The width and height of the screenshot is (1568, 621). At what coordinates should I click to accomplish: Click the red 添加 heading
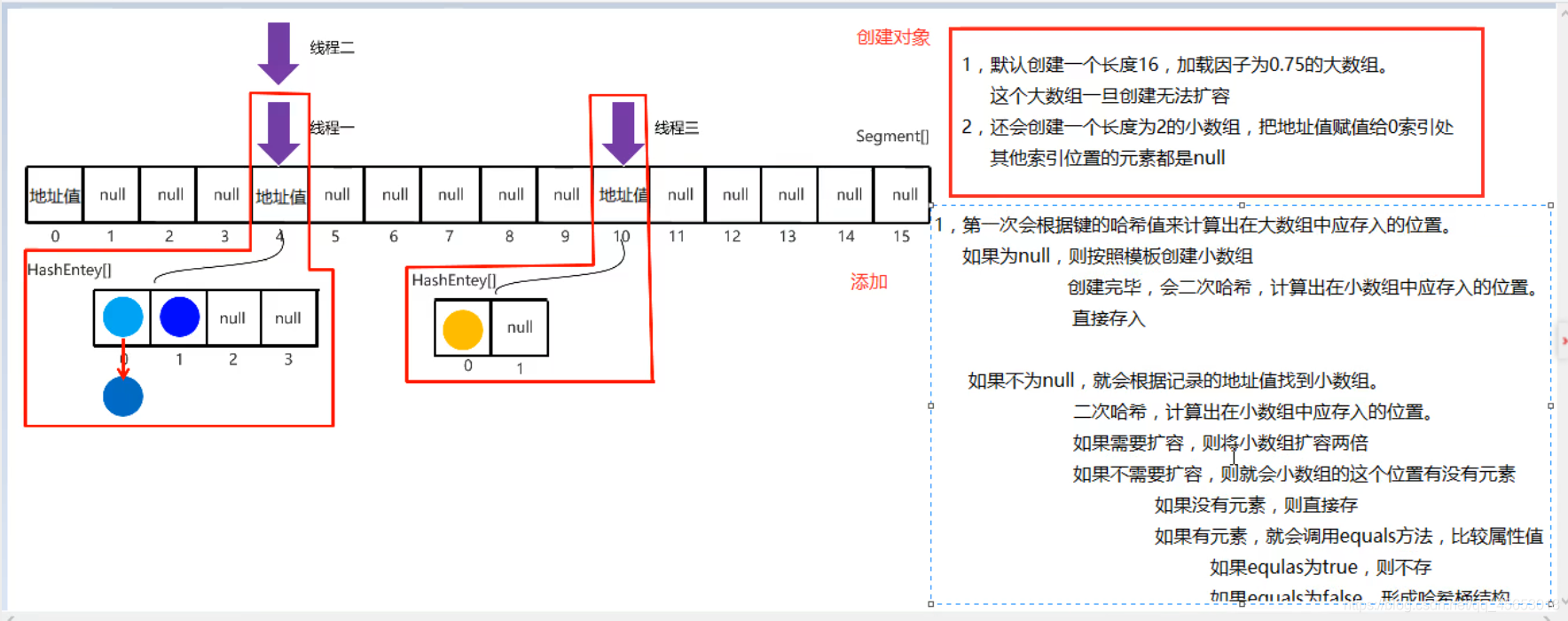[869, 282]
